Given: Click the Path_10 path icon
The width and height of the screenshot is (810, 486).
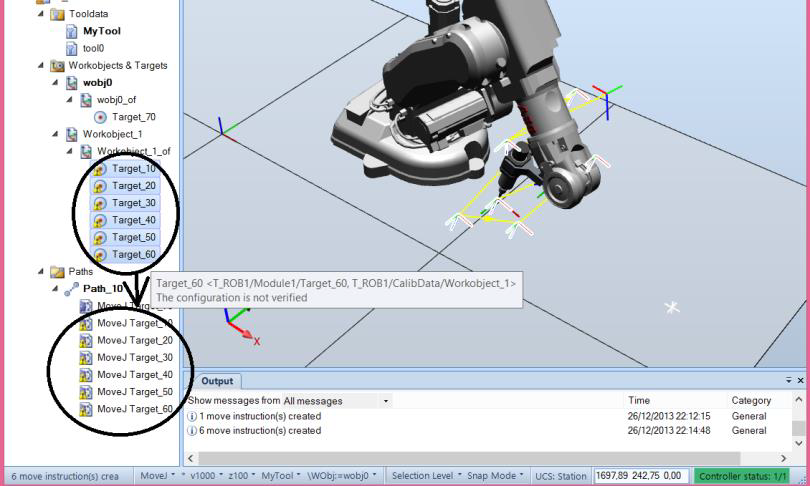Looking at the screenshot, I should [72, 289].
